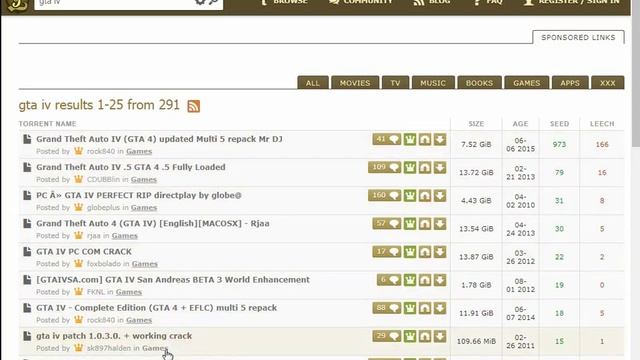
Task: Open GTA IV PC COM CRACK link
Action: [x=84, y=251]
